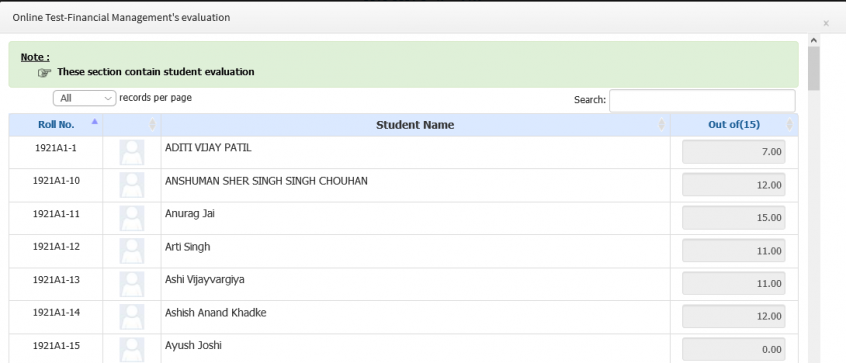Click sort arrows on Student Name column
This screenshot has height=363, width=846.
[x=661, y=125]
